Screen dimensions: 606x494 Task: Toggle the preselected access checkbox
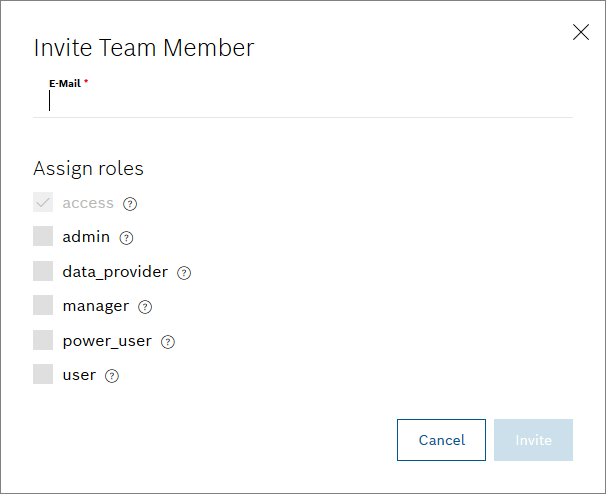[x=43, y=203]
